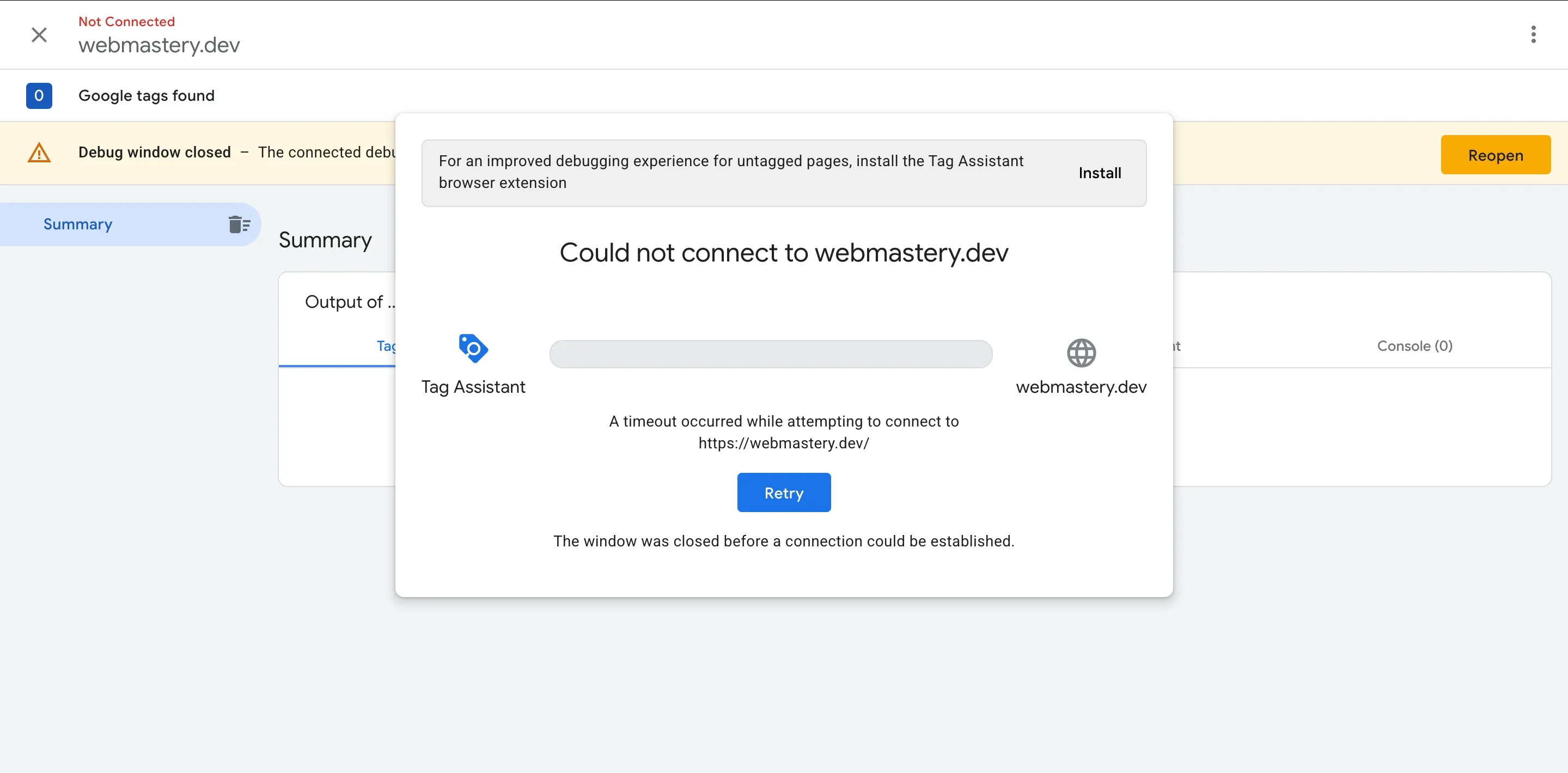Open the three-dot overflow menu

[1533, 35]
